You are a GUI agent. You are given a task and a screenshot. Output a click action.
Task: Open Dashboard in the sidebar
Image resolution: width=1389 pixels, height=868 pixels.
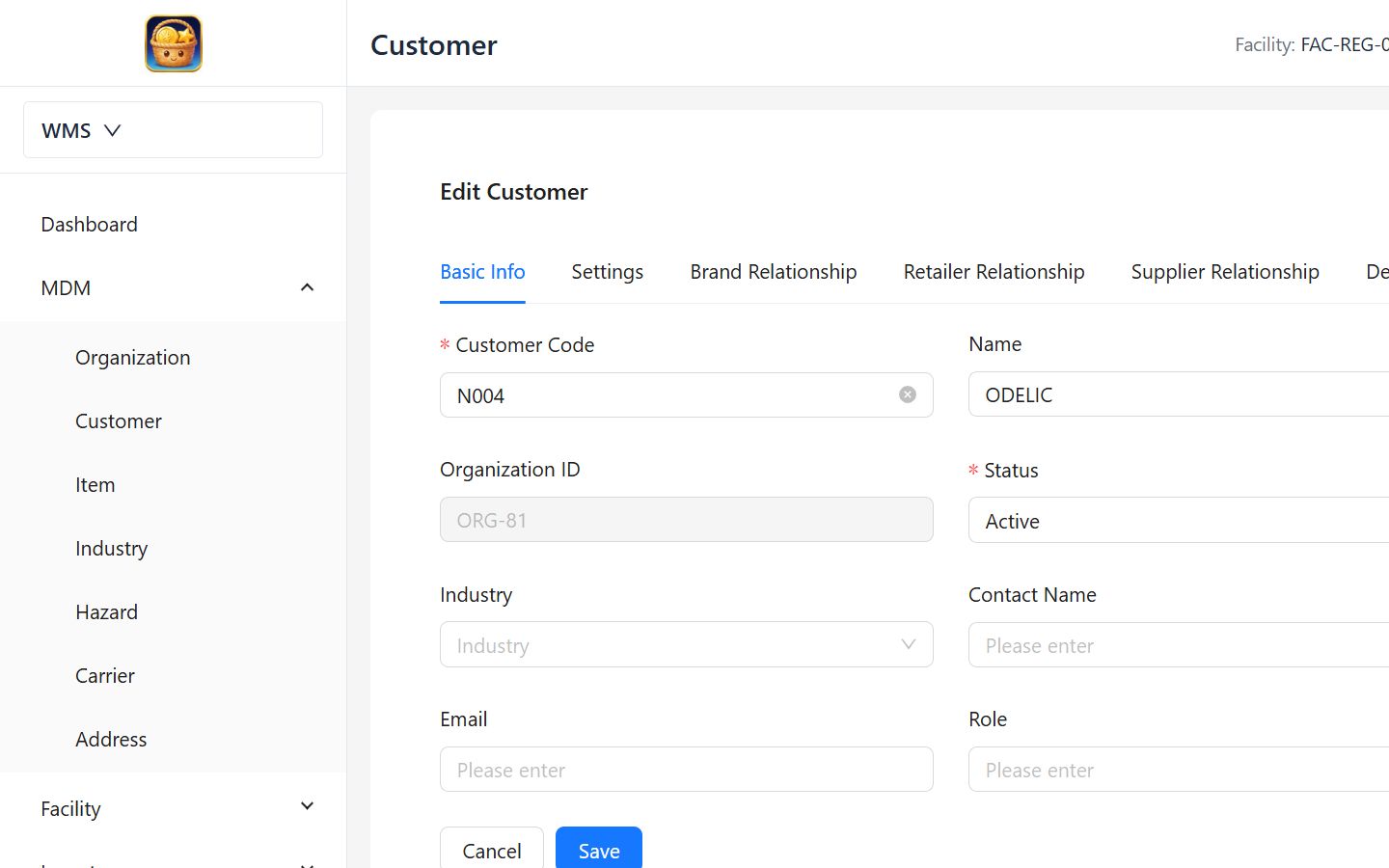pyautogui.click(x=89, y=224)
